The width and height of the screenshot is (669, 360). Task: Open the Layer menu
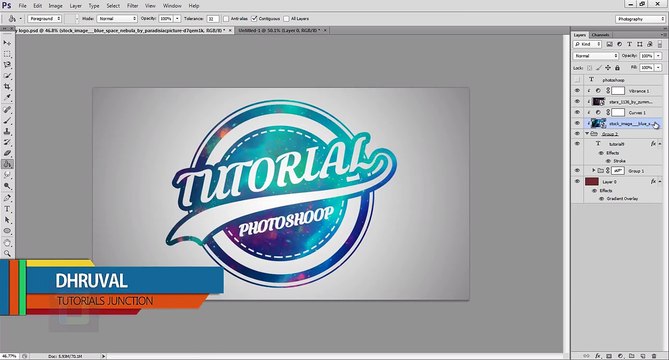click(76, 6)
